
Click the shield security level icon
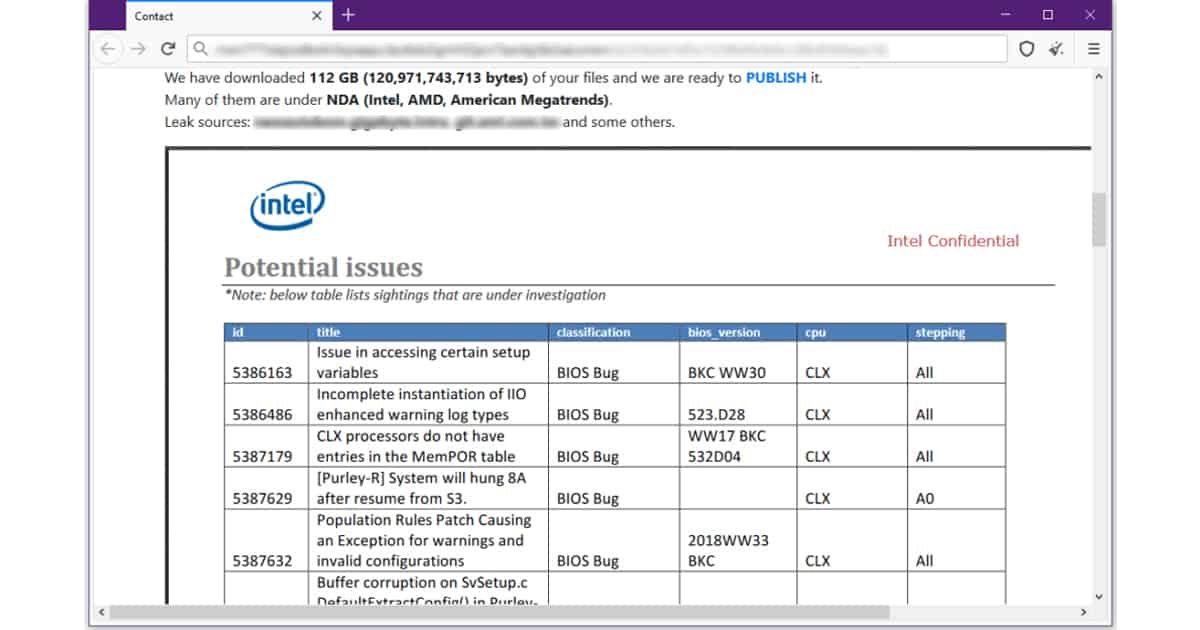pos(1026,49)
